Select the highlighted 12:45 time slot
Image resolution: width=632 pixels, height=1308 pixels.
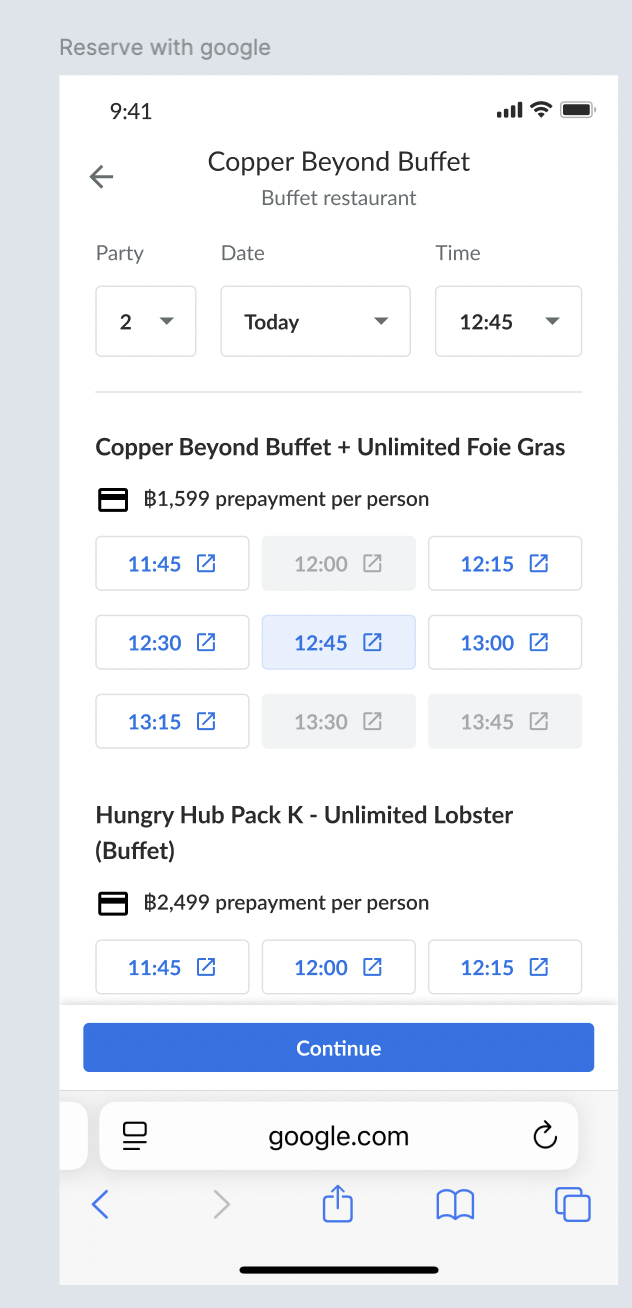tap(338, 643)
